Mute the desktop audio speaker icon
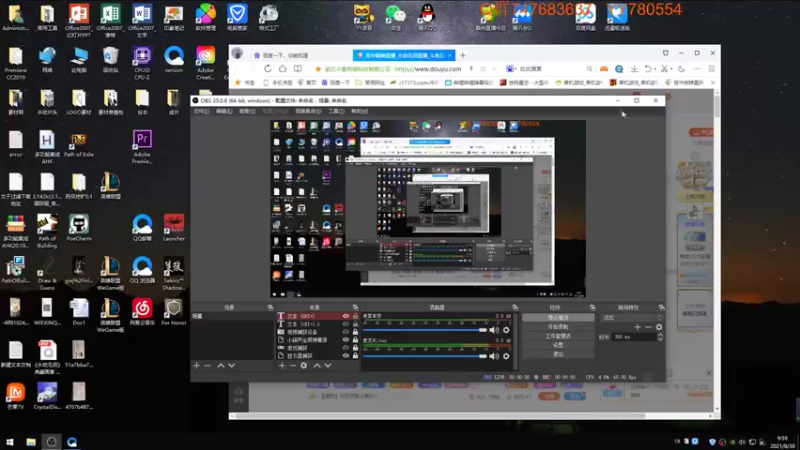Image resolution: width=800 pixels, height=450 pixels. 494,330
